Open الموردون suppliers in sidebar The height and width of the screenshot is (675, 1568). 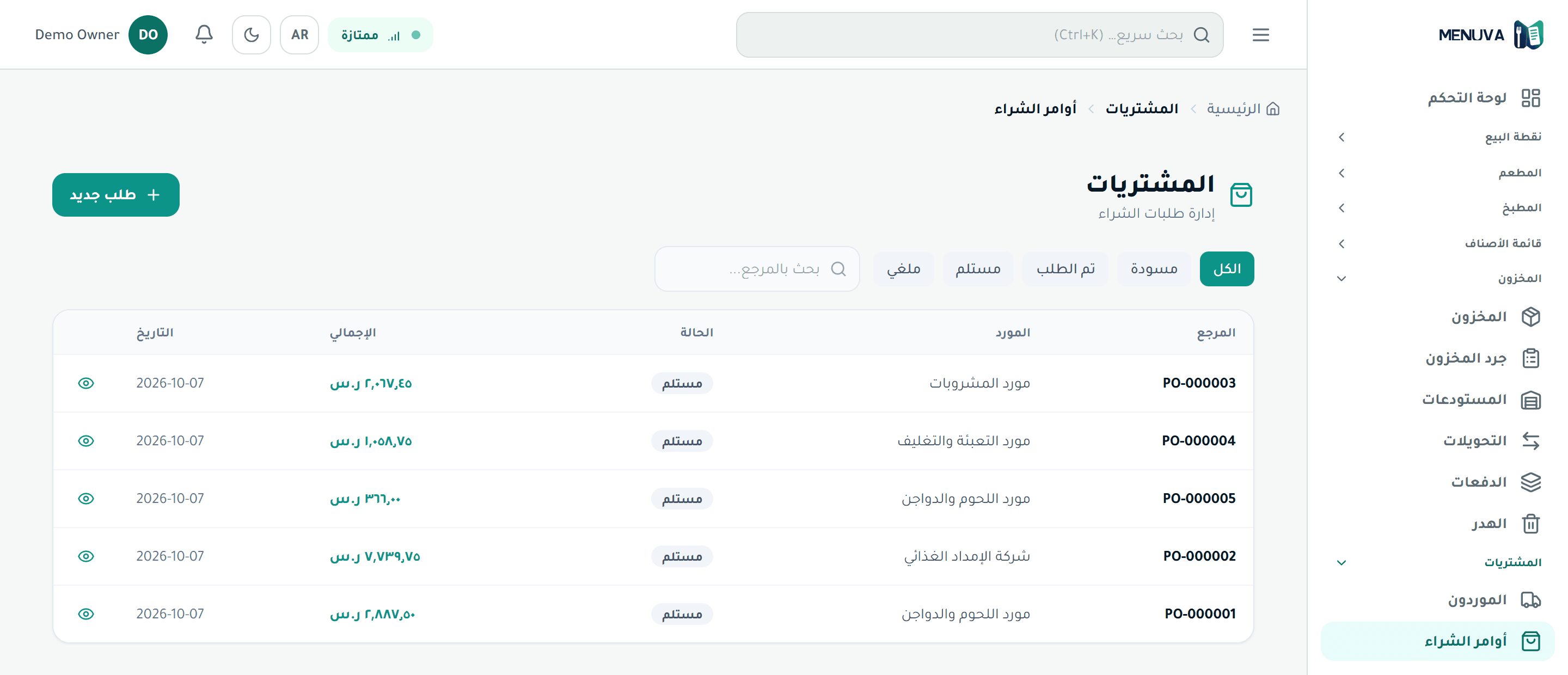(1437, 599)
